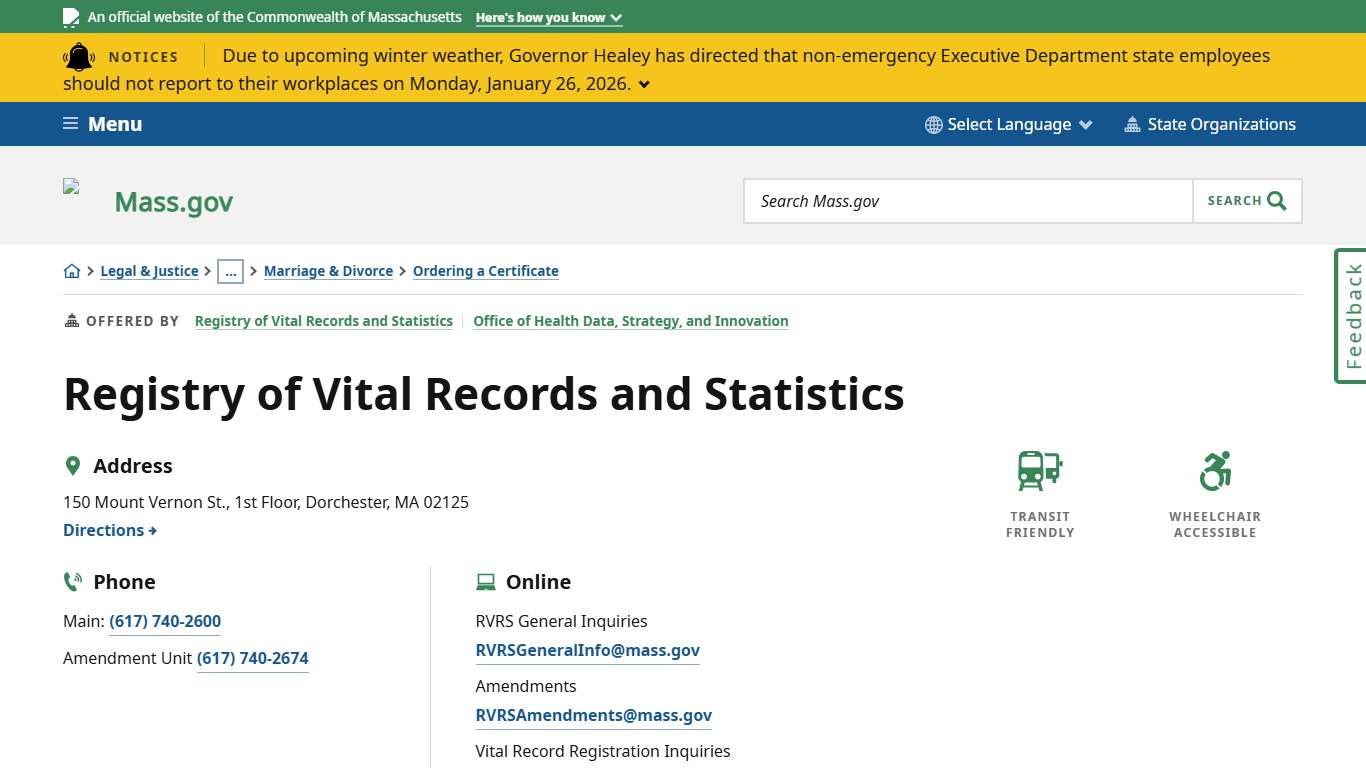Open the Feedback tab on the right edge
The height and width of the screenshot is (768, 1366).
(x=1351, y=316)
